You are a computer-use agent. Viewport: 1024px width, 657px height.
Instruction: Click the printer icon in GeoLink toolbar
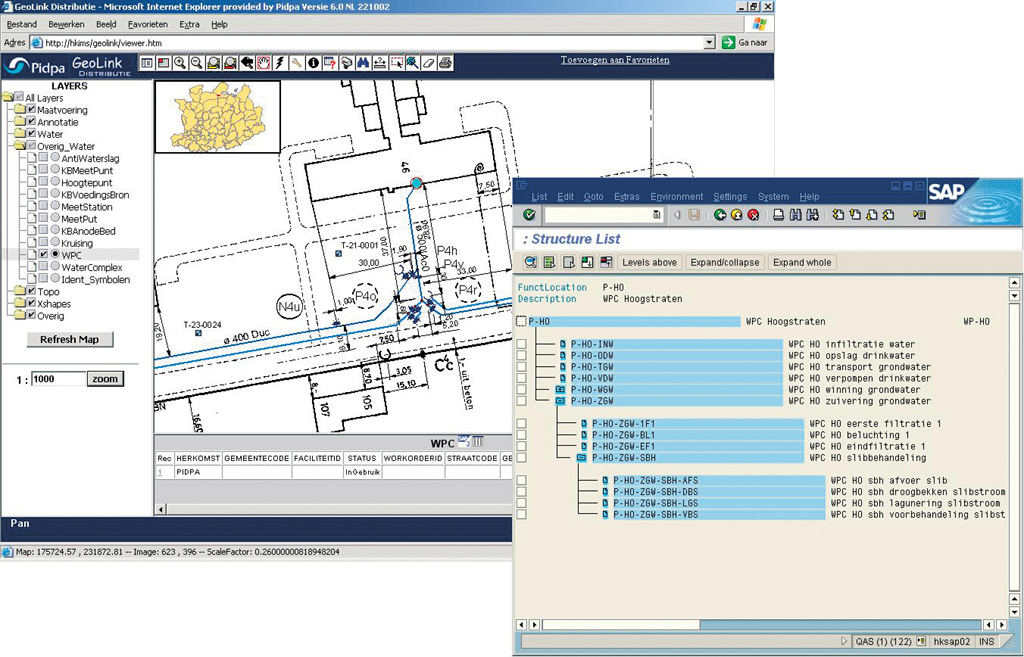pos(445,63)
